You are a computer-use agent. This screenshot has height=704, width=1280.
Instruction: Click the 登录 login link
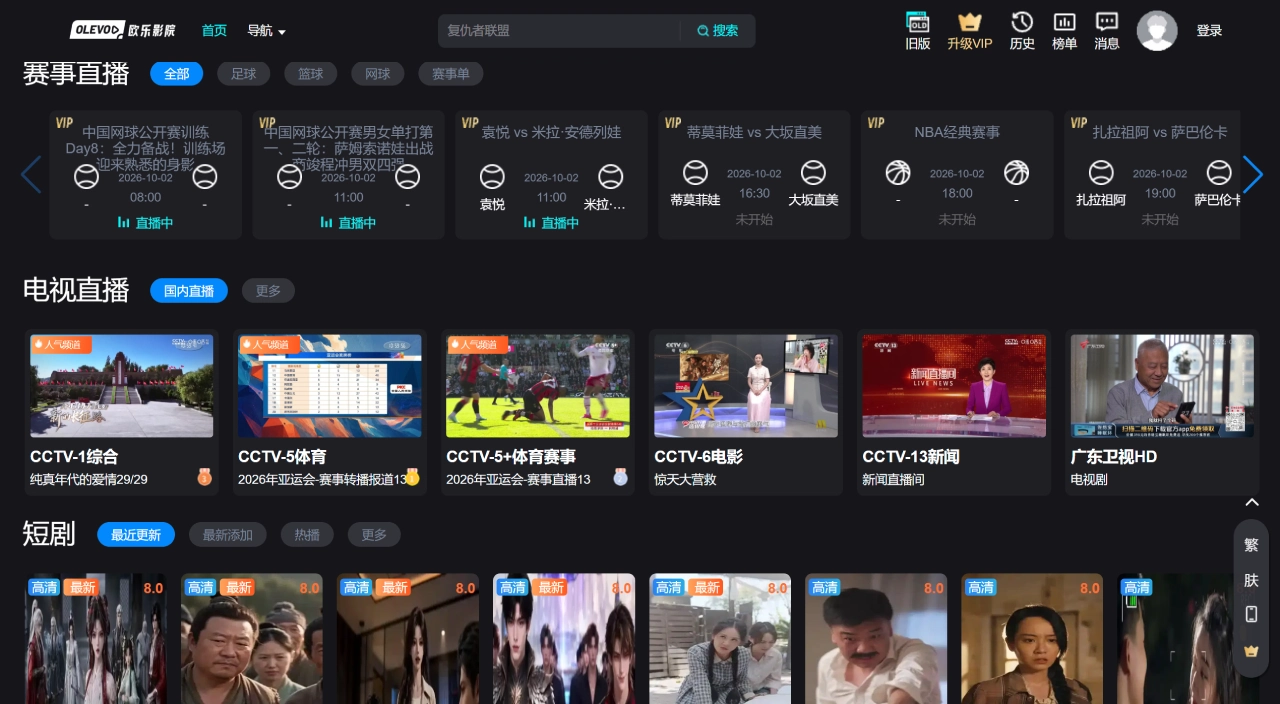pos(1210,31)
